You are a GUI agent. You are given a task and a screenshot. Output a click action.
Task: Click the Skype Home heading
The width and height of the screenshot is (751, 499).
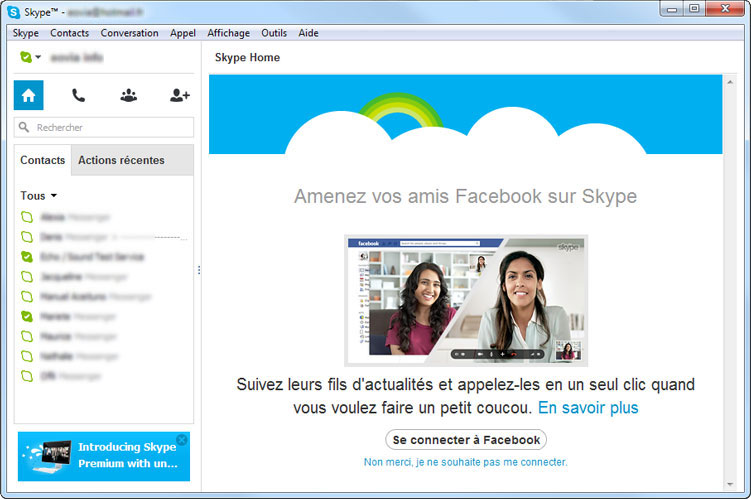coord(247,57)
